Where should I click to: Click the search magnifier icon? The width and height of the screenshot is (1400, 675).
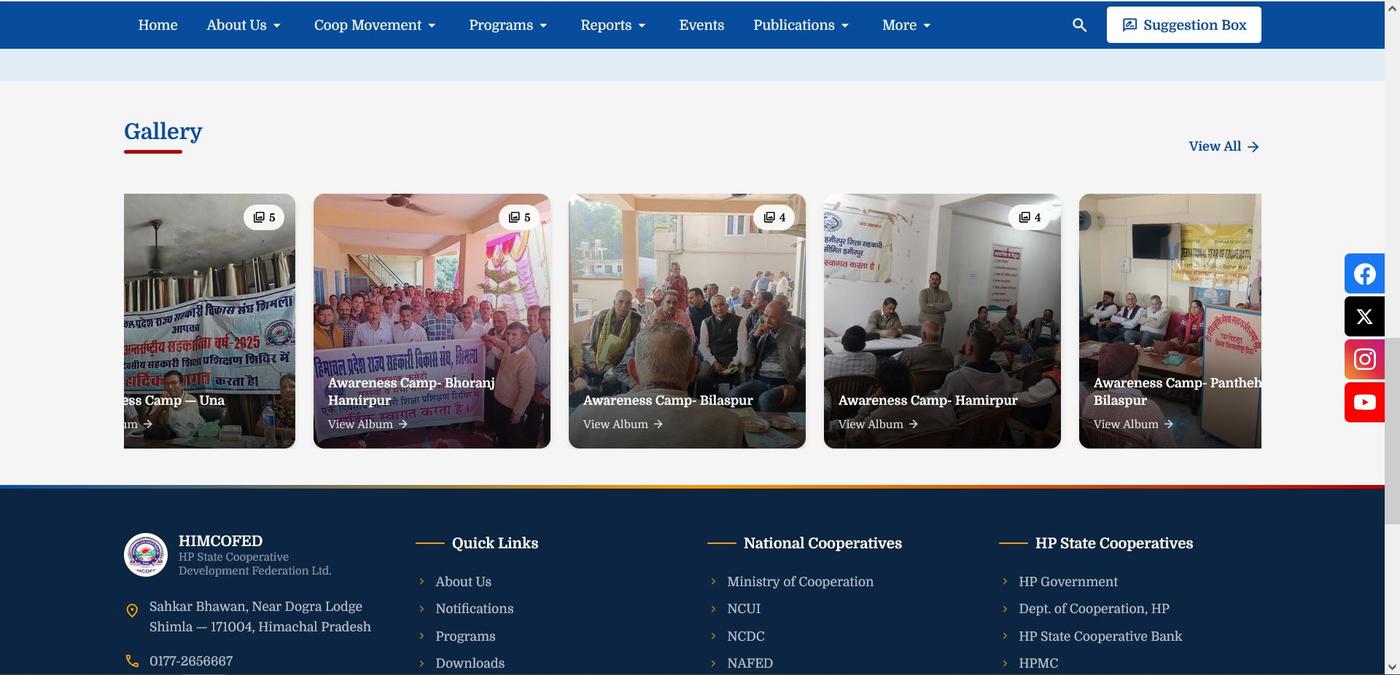(1079, 25)
